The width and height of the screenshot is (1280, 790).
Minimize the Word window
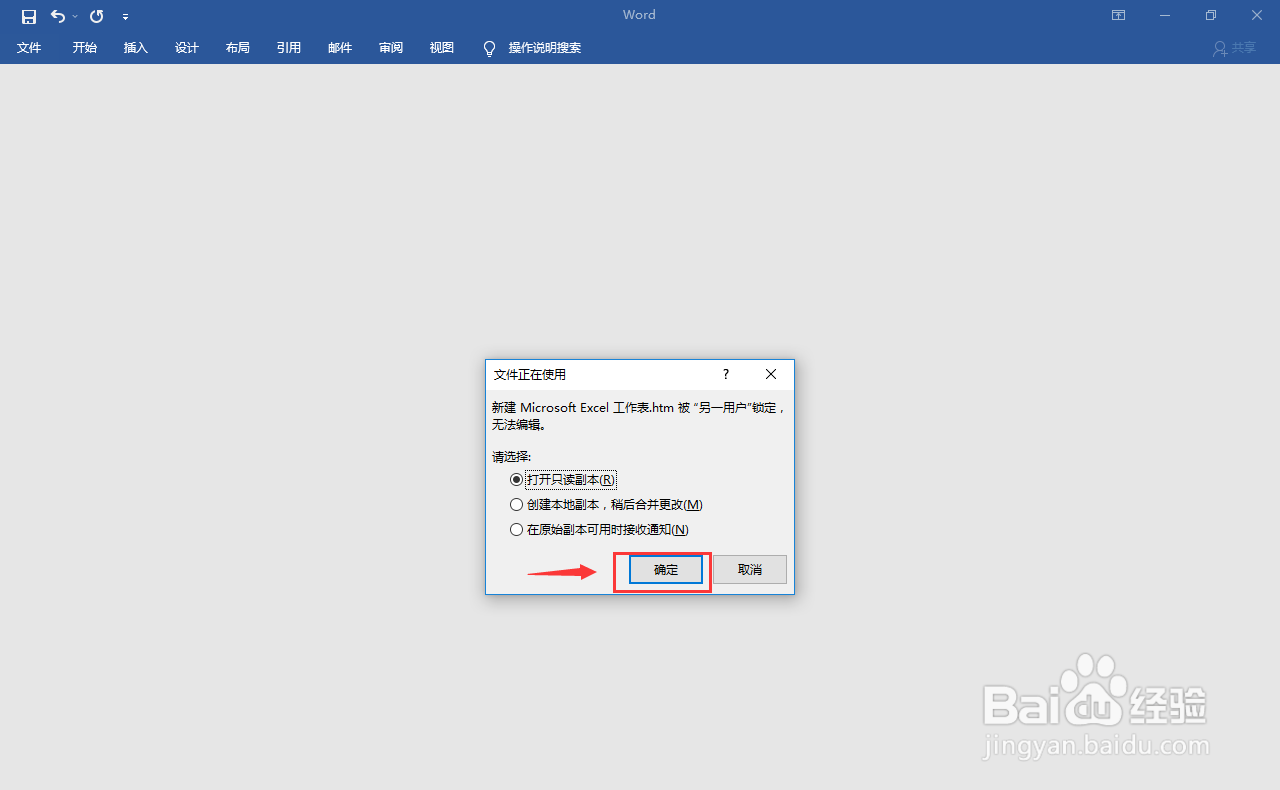click(x=1165, y=16)
